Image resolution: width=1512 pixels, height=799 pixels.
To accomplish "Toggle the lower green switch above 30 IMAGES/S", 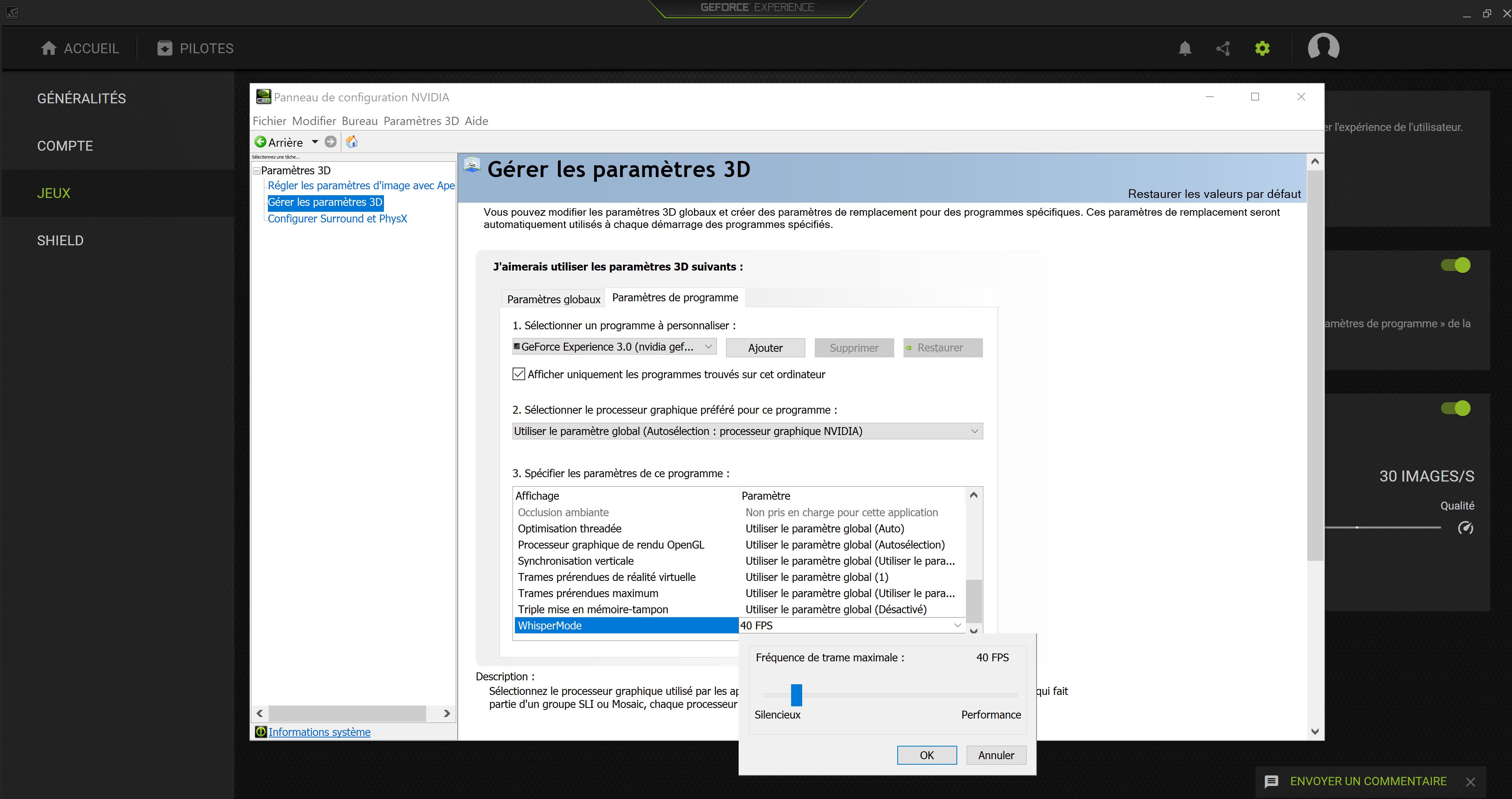I will tap(1456, 408).
